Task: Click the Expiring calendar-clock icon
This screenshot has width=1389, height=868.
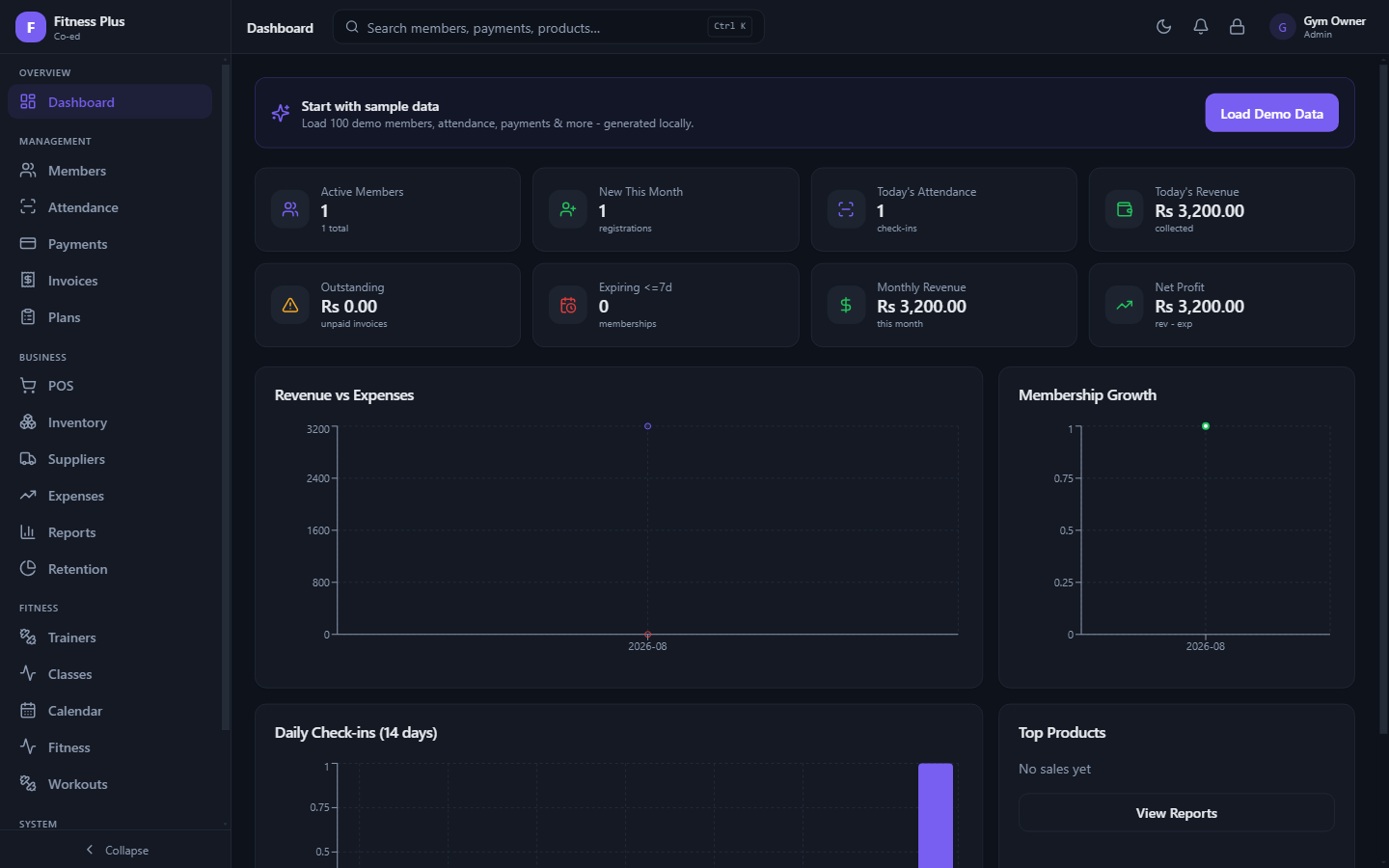Action: point(568,305)
